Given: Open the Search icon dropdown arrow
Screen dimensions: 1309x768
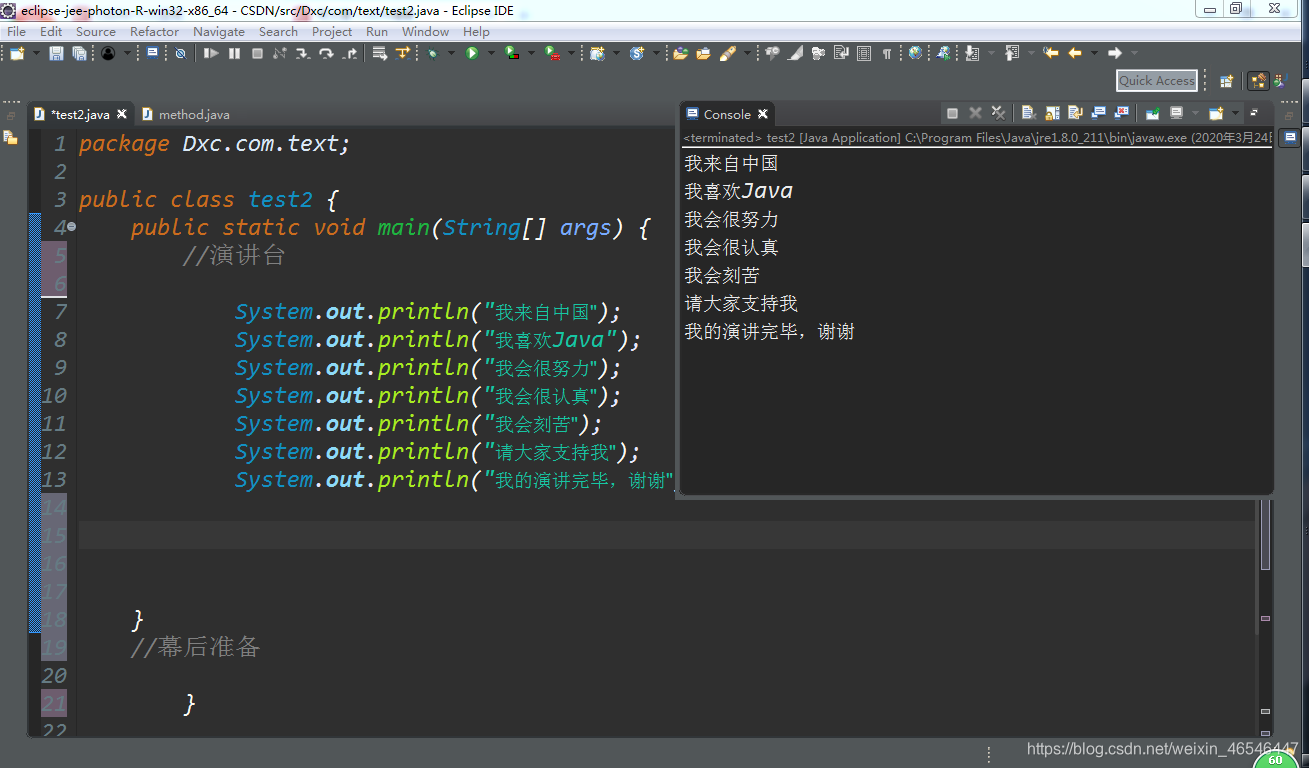Looking at the screenshot, I should click(747, 53).
